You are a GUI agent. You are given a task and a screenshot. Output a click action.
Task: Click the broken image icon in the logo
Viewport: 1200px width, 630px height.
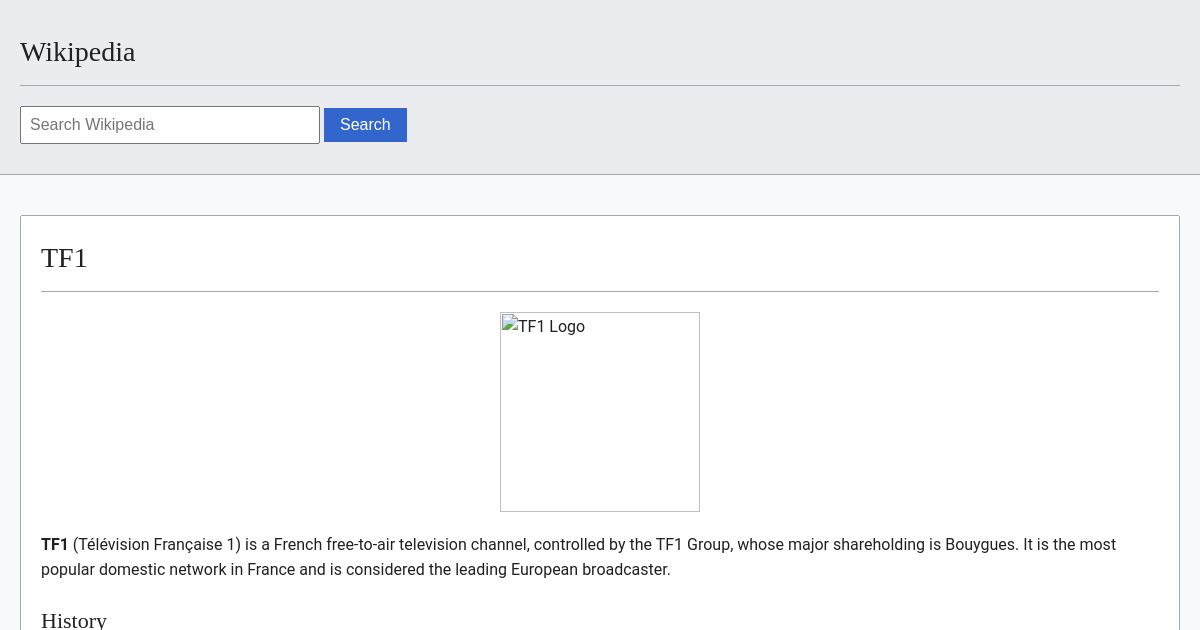[x=509, y=324]
